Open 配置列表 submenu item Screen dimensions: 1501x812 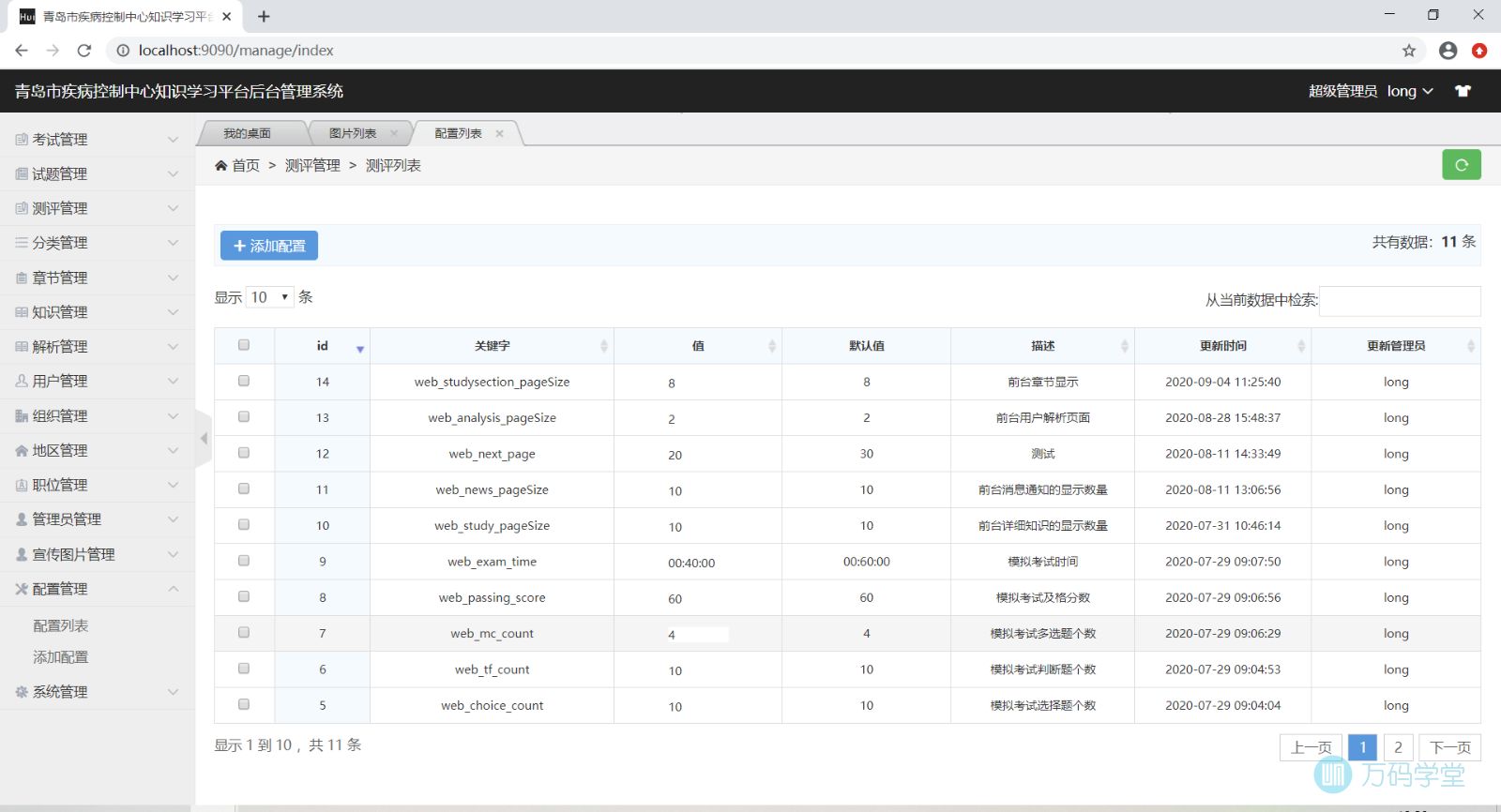pos(60,625)
